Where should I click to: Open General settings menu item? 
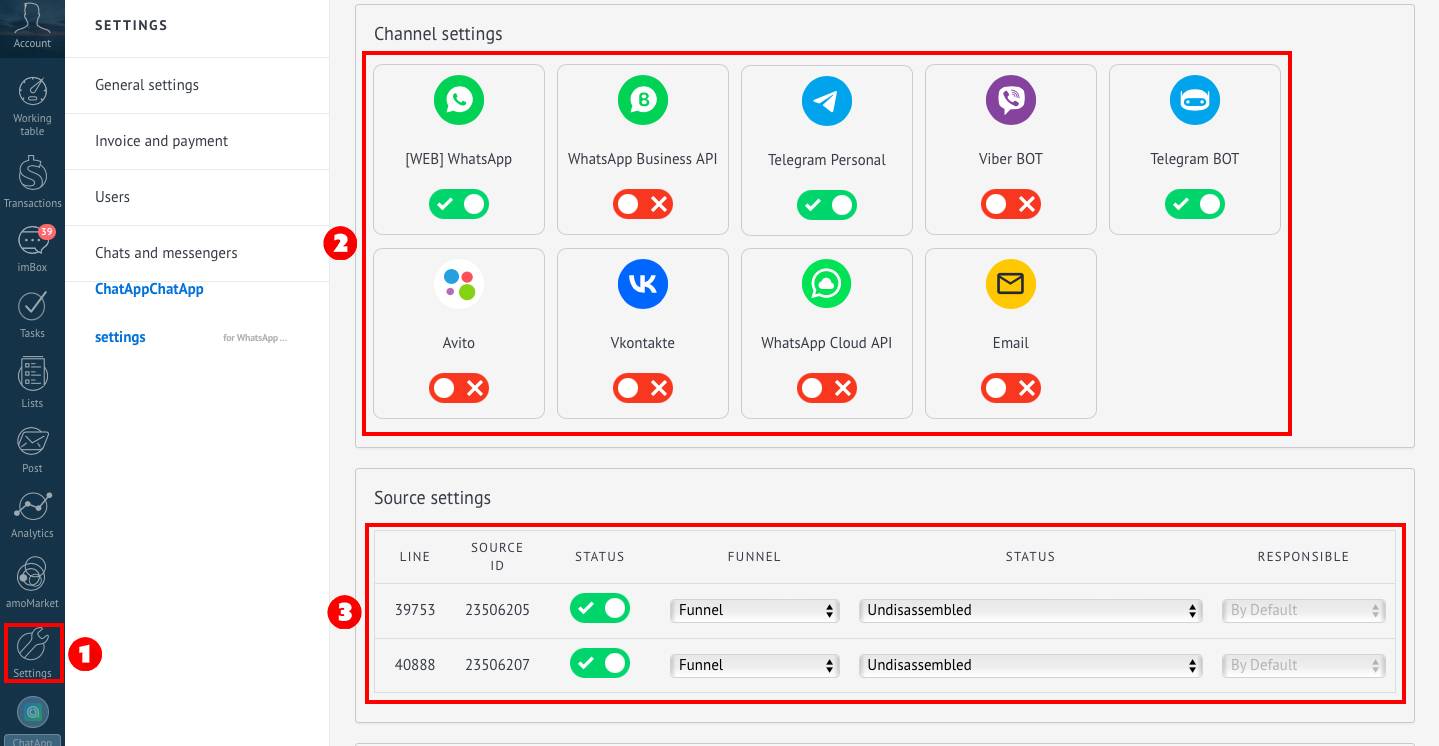(x=147, y=85)
